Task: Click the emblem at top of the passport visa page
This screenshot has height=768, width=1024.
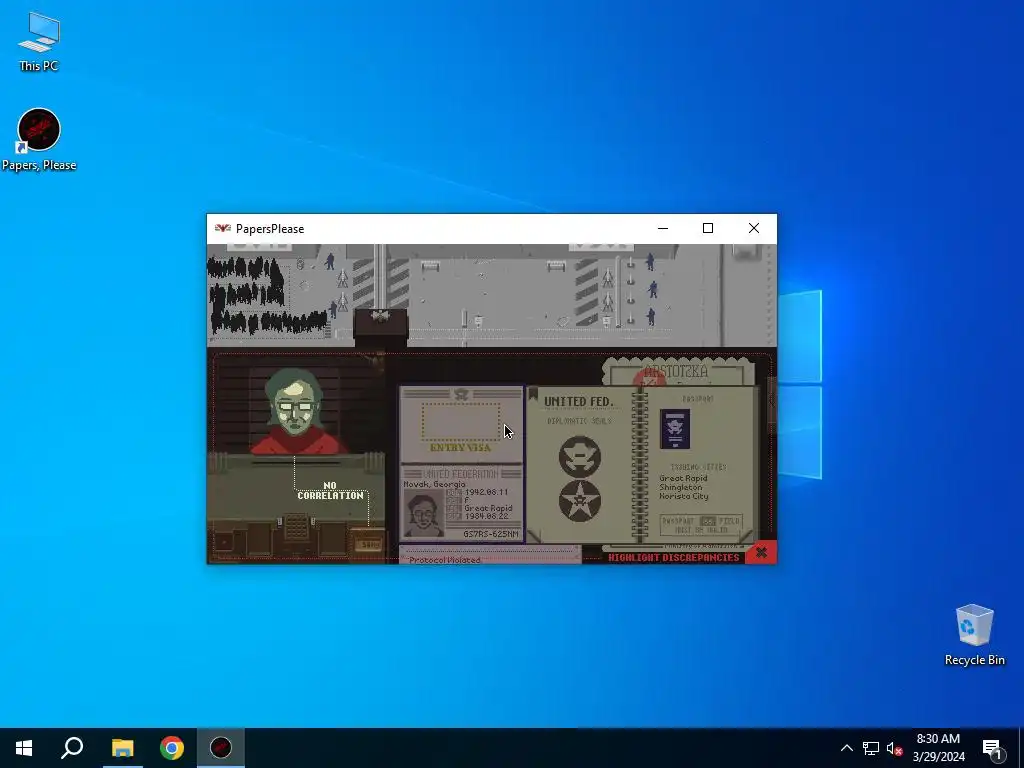Action: tap(461, 394)
